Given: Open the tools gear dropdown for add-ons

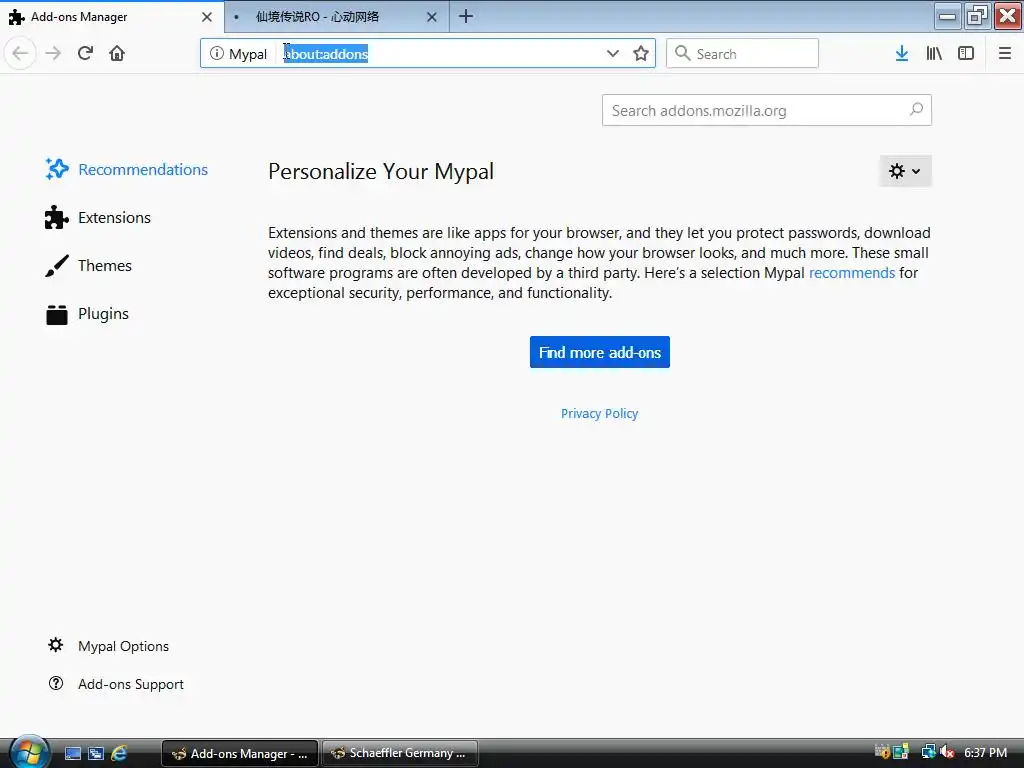Looking at the screenshot, I should (905, 171).
